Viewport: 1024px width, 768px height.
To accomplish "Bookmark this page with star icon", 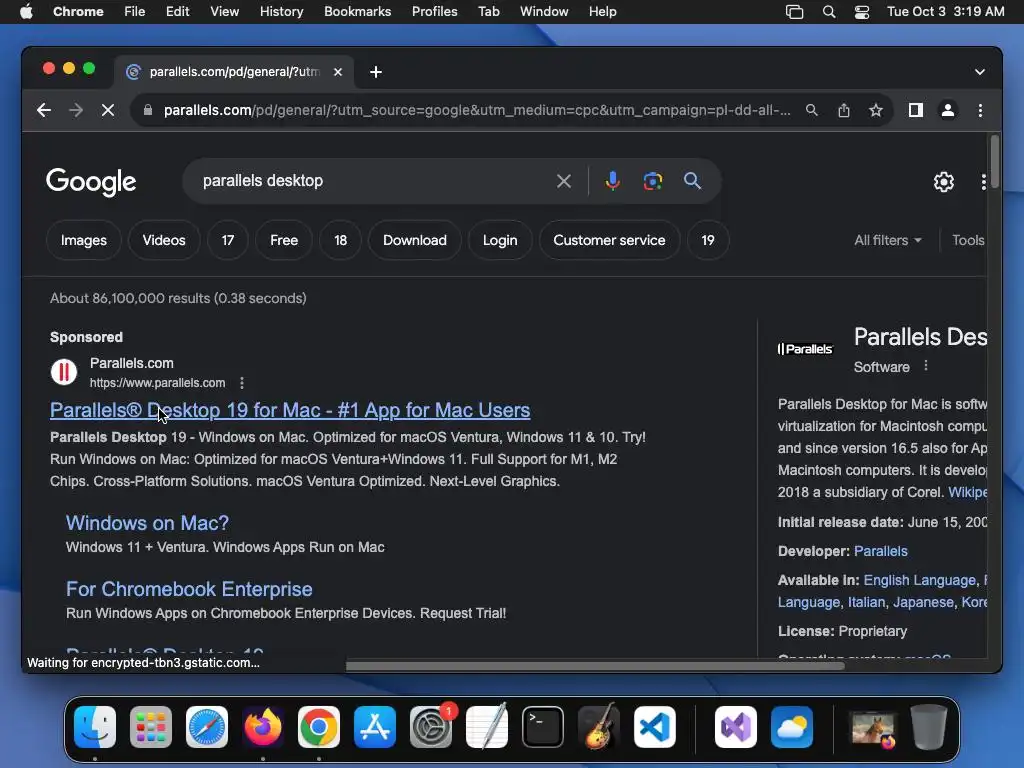I will (x=876, y=110).
